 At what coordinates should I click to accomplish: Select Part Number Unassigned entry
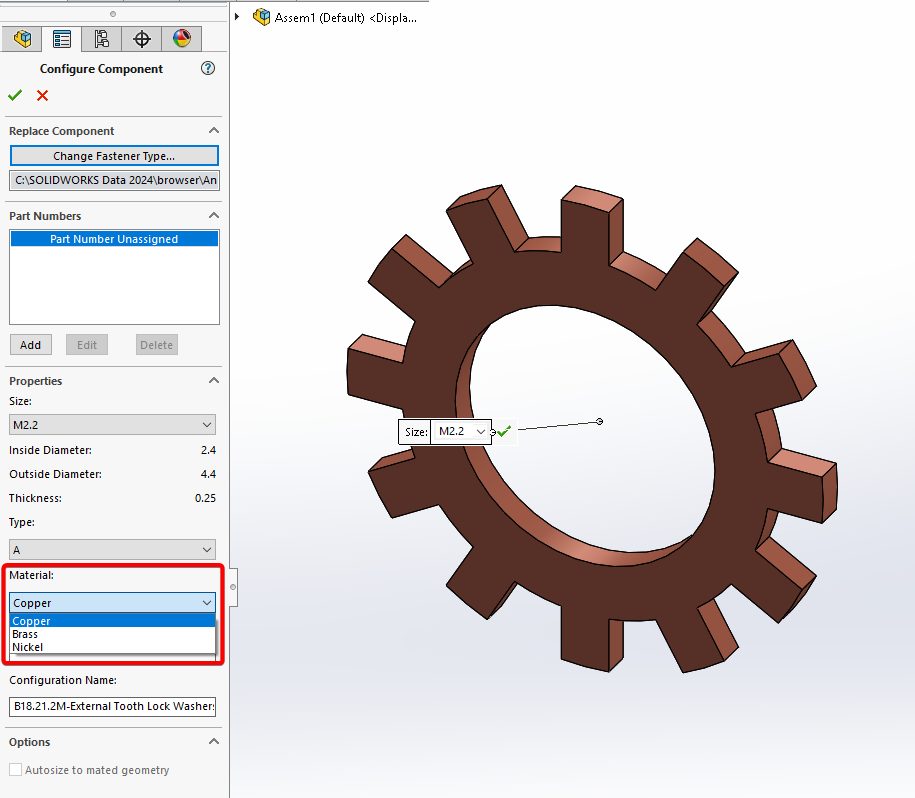(114, 239)
